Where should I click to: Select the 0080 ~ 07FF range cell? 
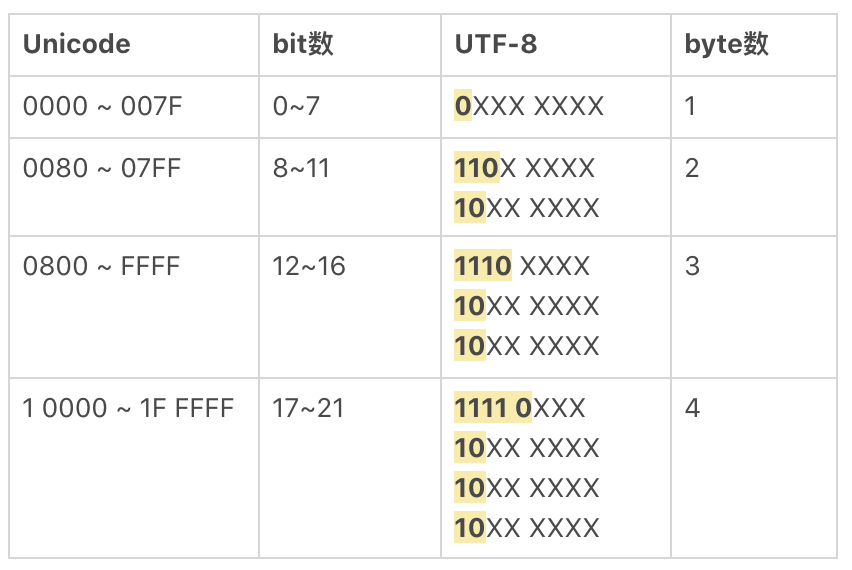[x=102, y=167]
